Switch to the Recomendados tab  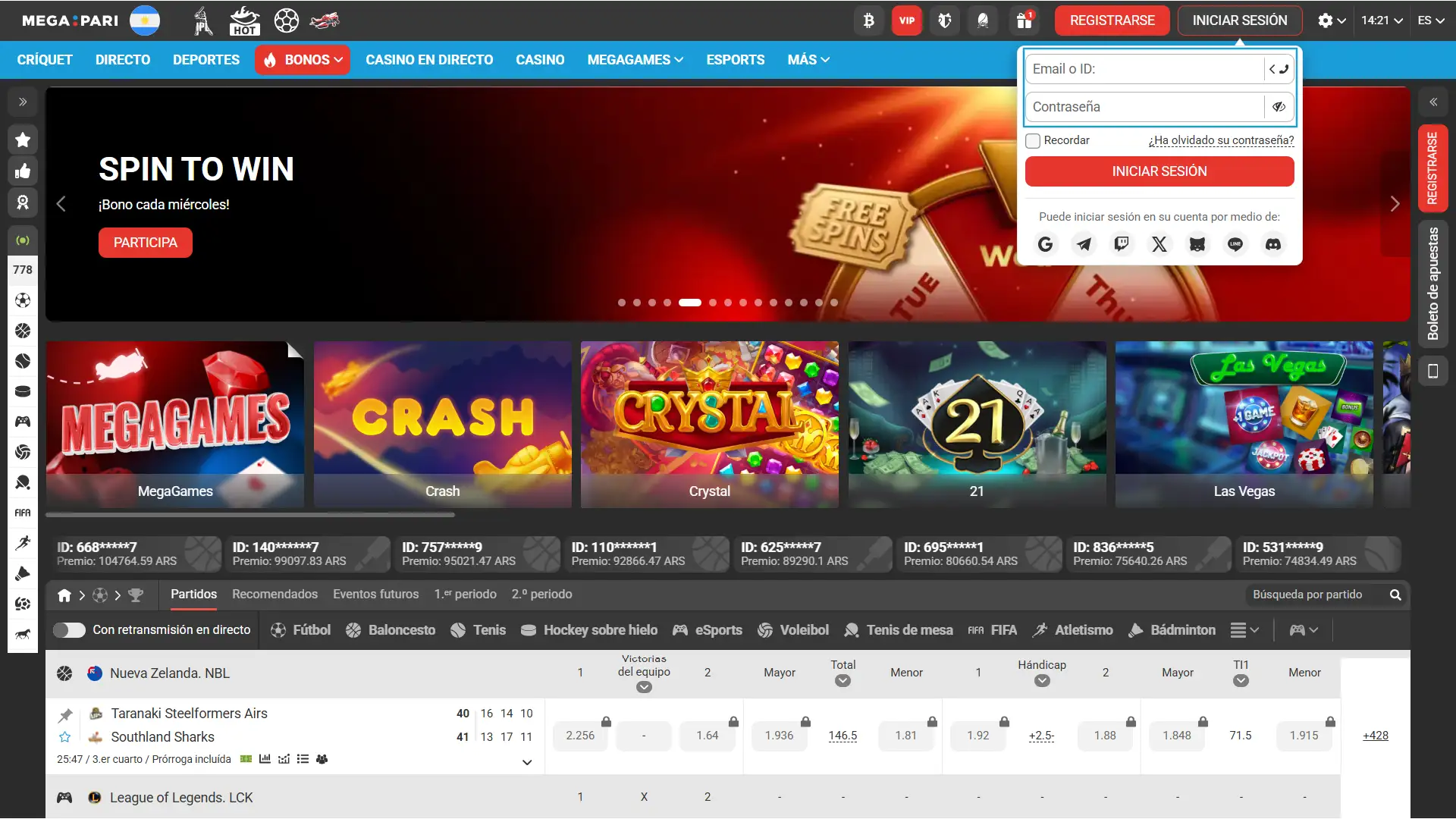(275, 595)
